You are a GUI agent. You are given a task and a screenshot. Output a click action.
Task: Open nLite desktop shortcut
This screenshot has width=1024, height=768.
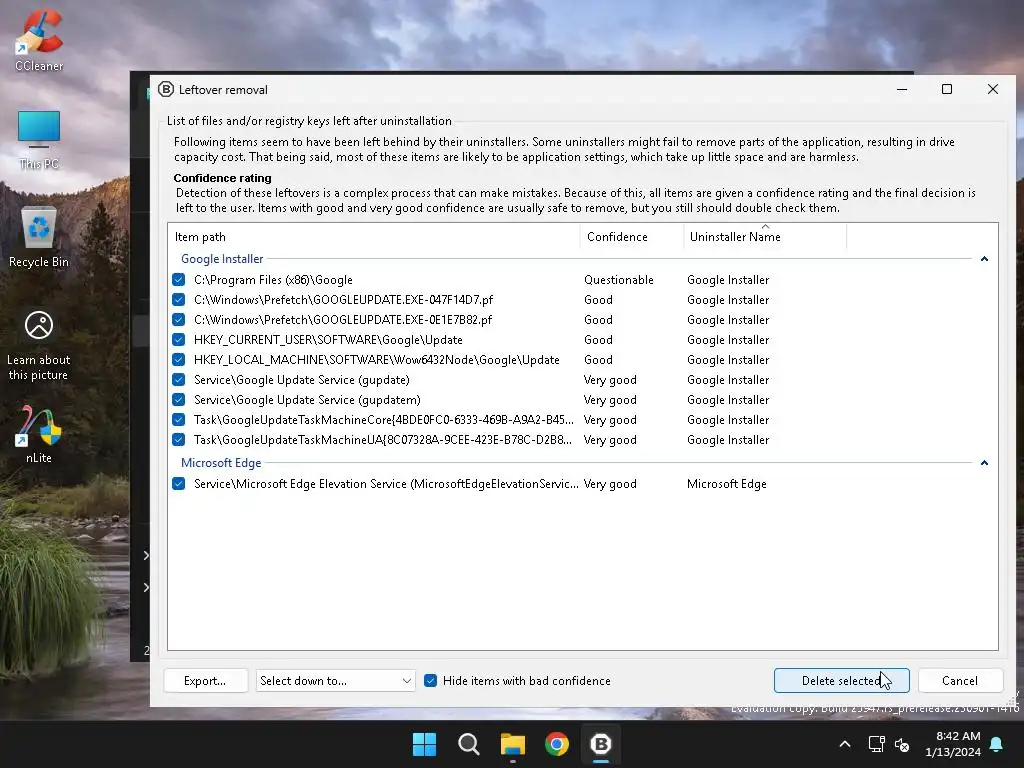(x=39, y=434)
